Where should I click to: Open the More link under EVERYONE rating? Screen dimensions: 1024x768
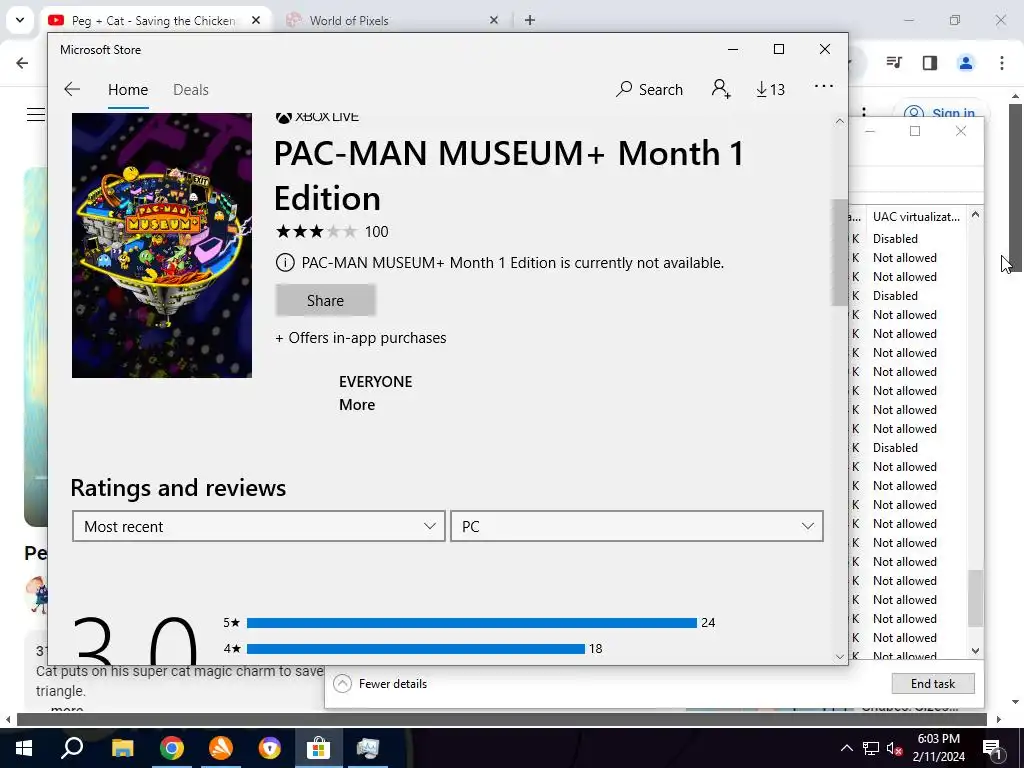point(357,405)
